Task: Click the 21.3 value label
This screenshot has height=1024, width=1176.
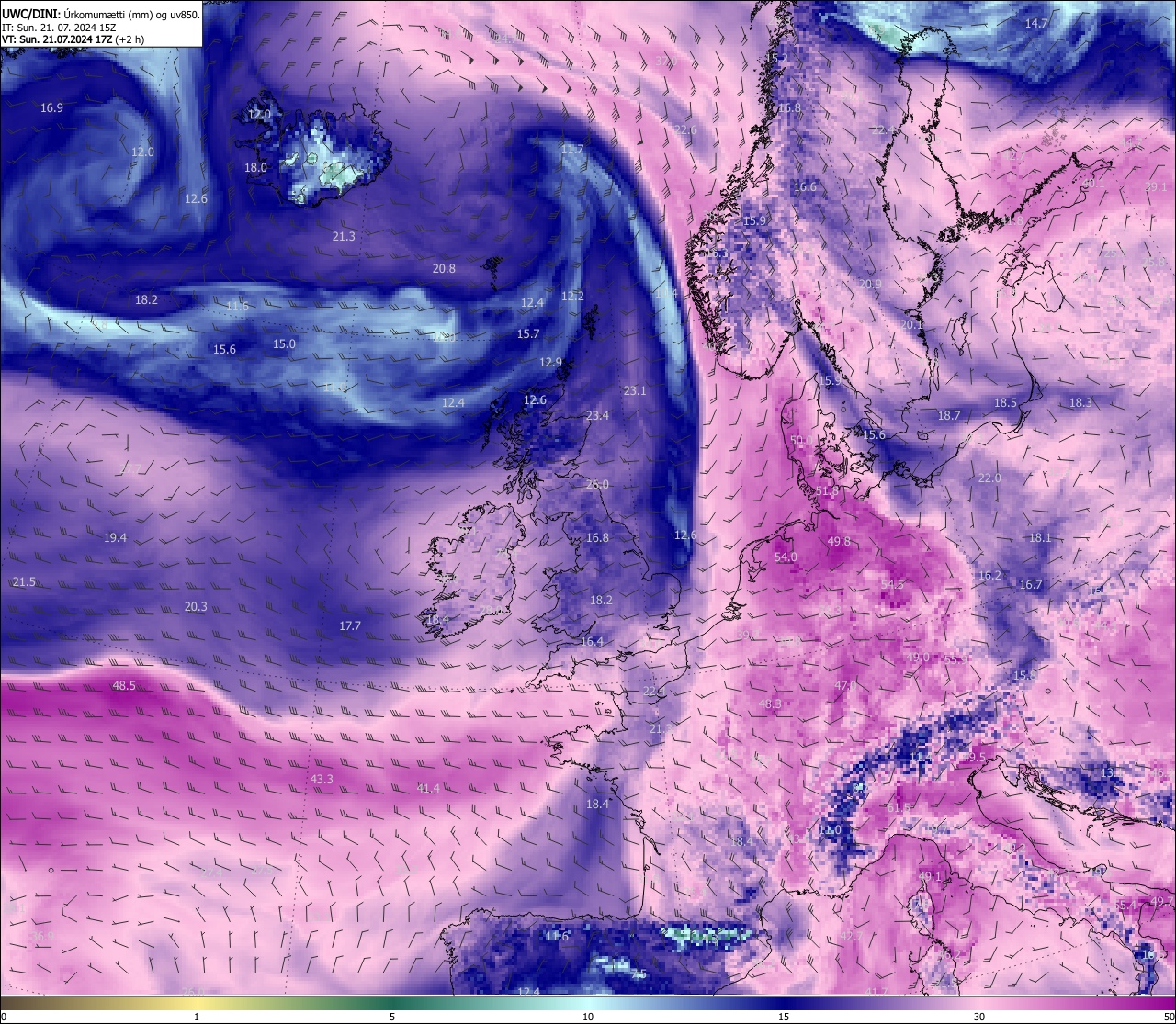Action: click(x=344, y=237)
